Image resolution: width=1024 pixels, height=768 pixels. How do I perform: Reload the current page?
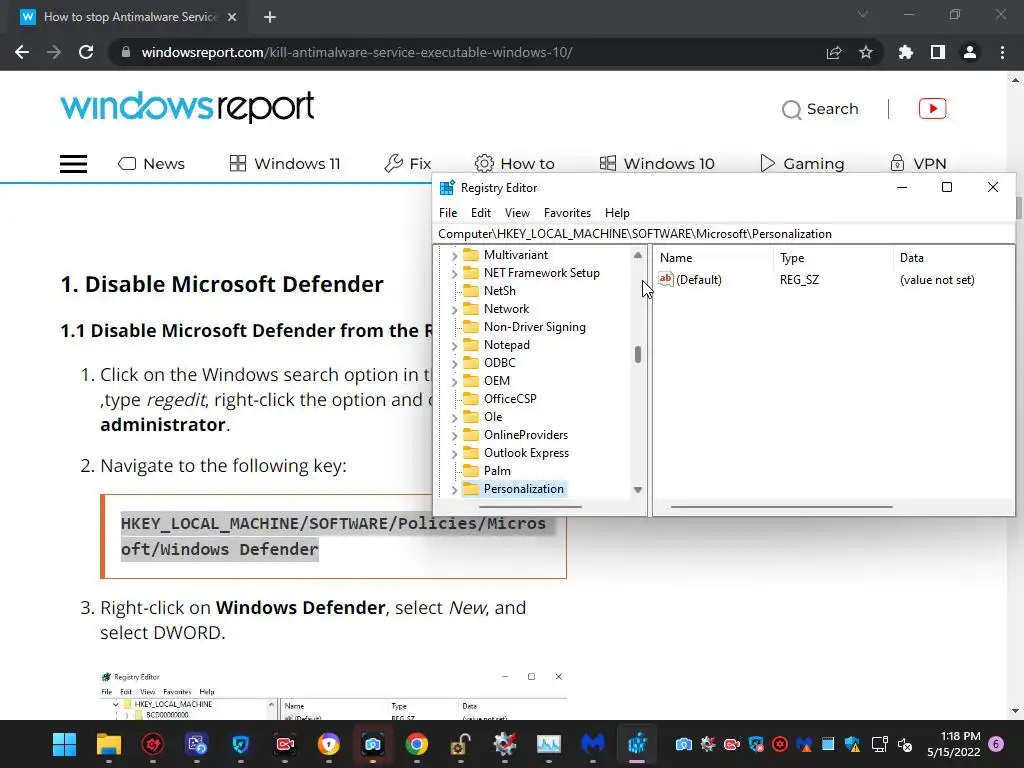pyautogui.click(x=86, y=52)
